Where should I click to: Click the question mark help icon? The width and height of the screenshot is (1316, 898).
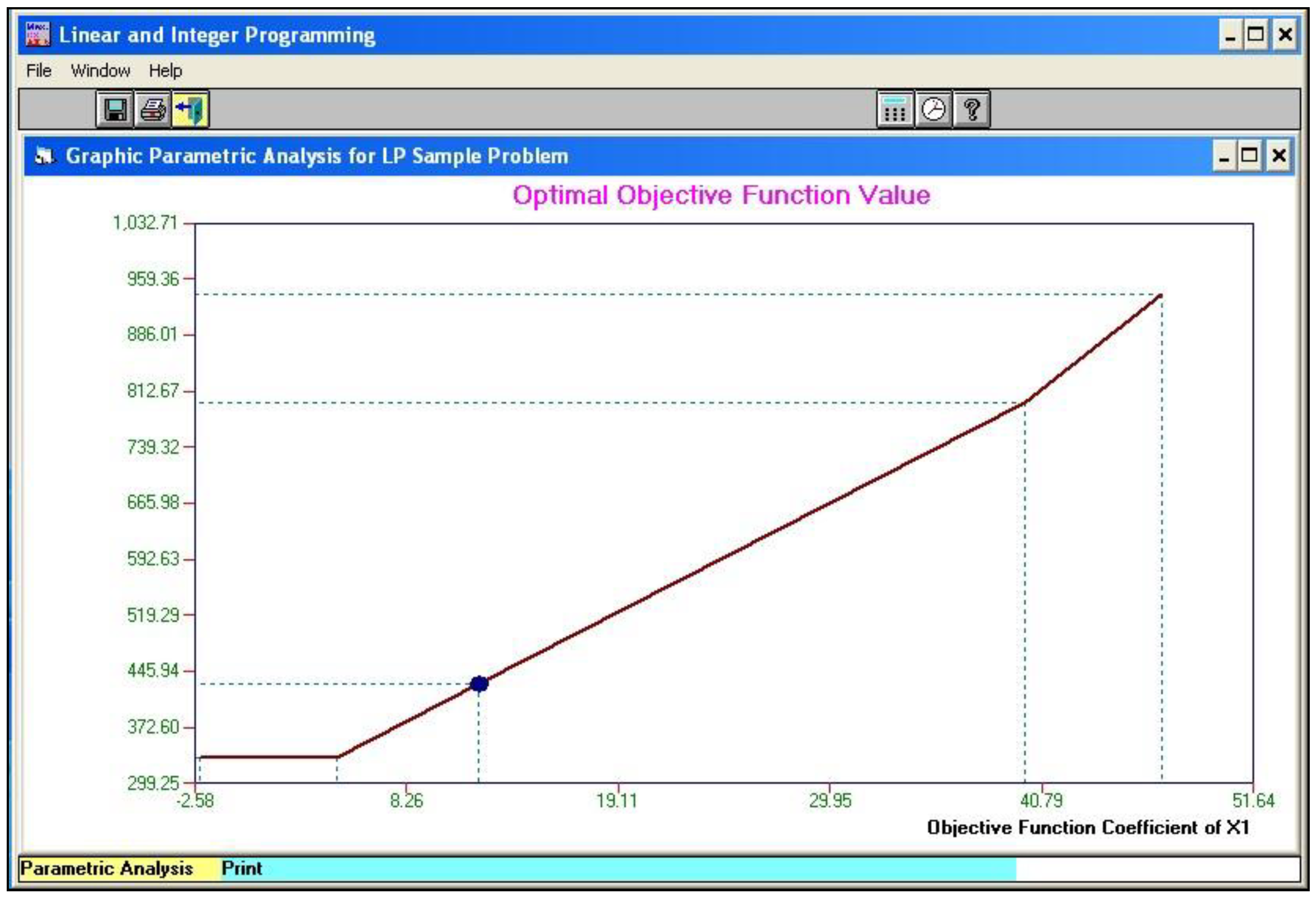[971, 109]
